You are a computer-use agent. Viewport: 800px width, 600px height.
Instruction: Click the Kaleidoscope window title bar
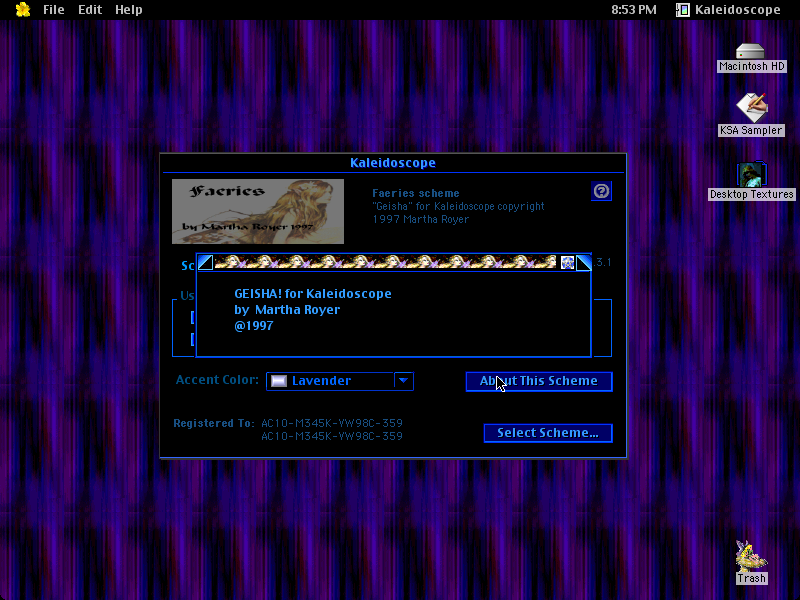coord(393,163)
